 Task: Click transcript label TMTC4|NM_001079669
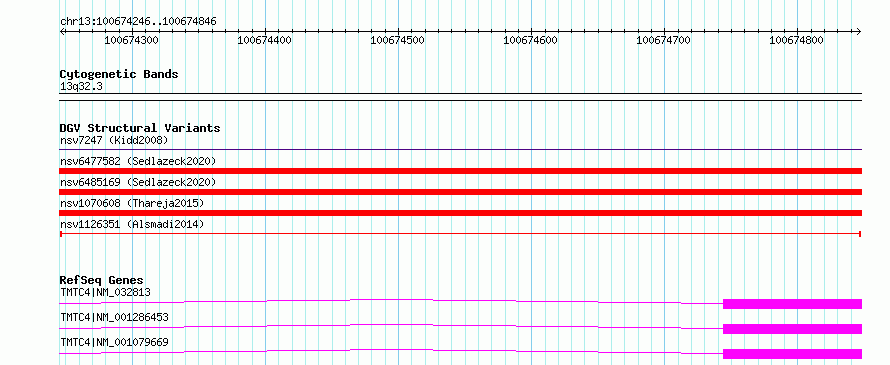(x=114, y=342)
